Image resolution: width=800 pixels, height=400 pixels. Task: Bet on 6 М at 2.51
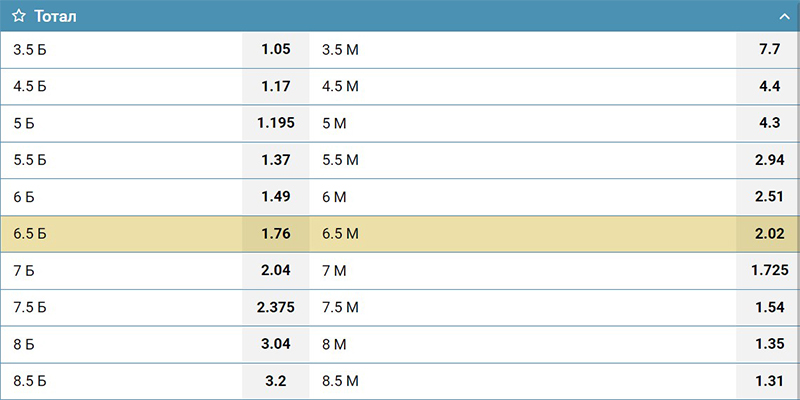[x=768, y=197]
